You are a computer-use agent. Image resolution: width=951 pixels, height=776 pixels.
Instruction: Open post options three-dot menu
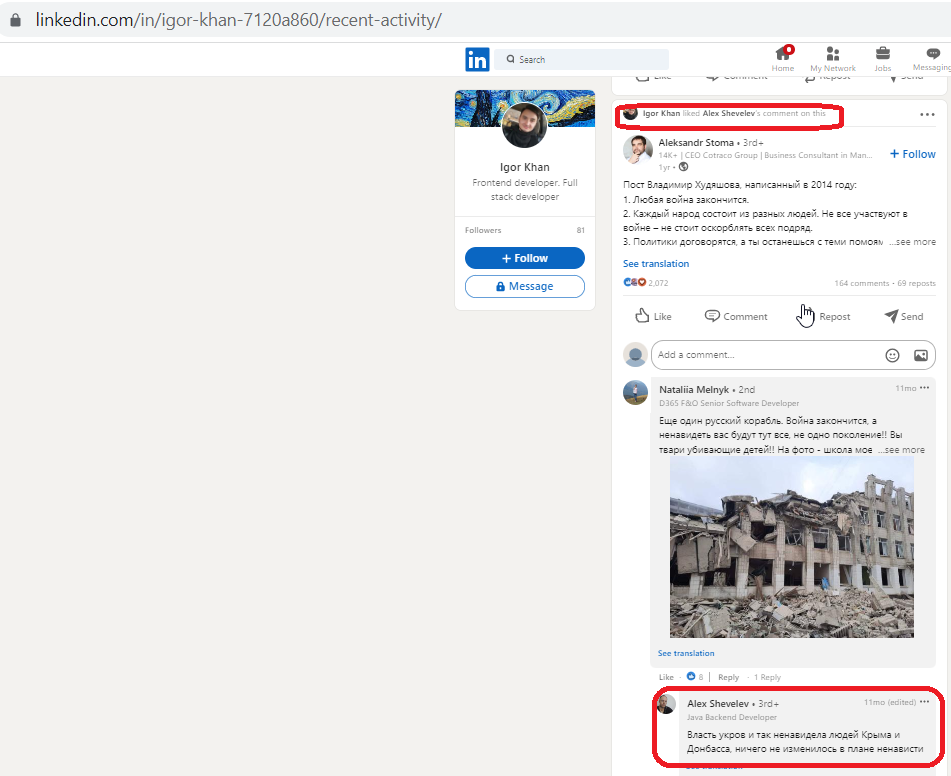pos(927,114)
